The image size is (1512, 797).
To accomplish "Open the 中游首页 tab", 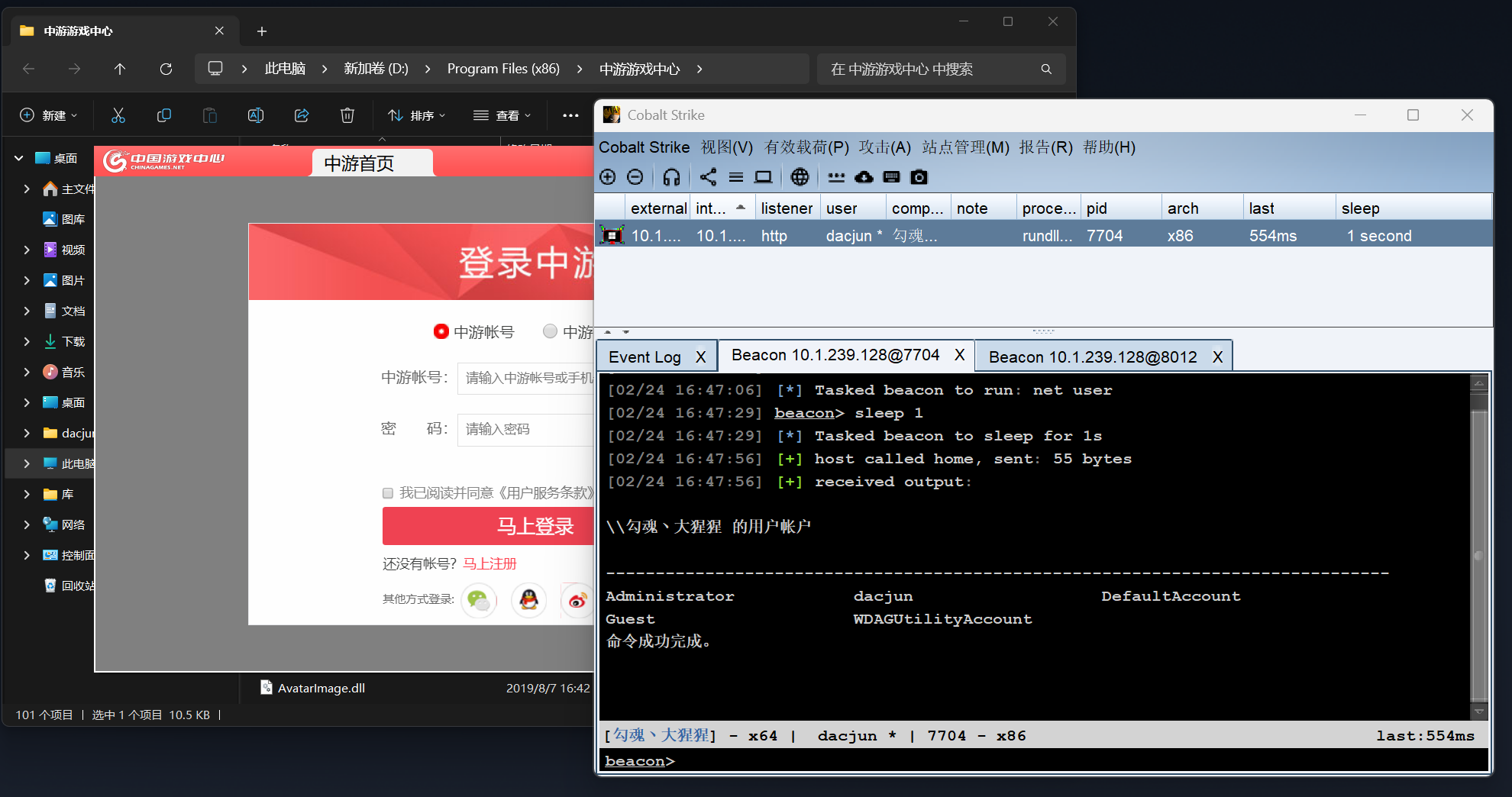I will tap(373, 163).
